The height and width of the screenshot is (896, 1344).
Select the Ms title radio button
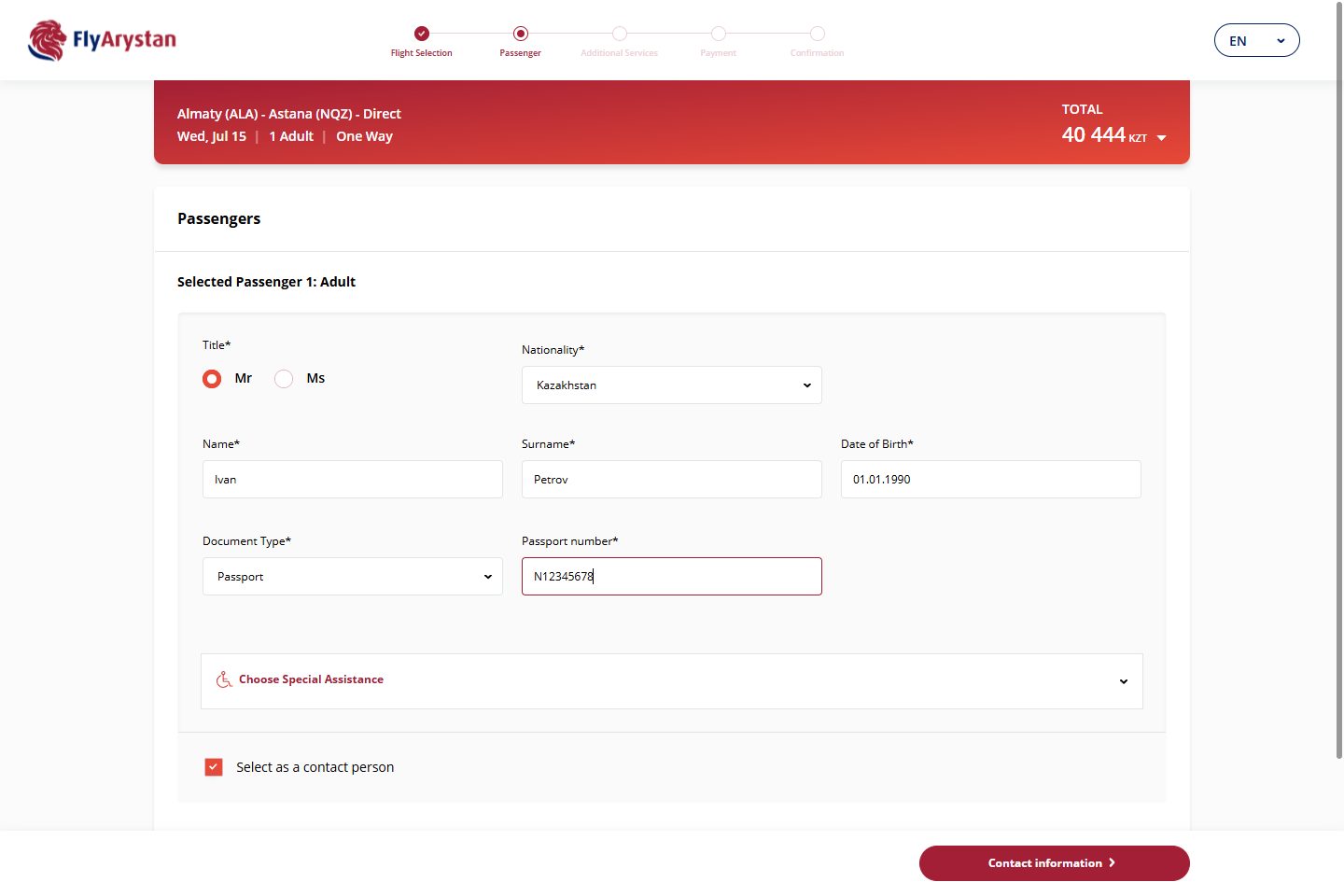pyautogui.click(x=284, y=378)
